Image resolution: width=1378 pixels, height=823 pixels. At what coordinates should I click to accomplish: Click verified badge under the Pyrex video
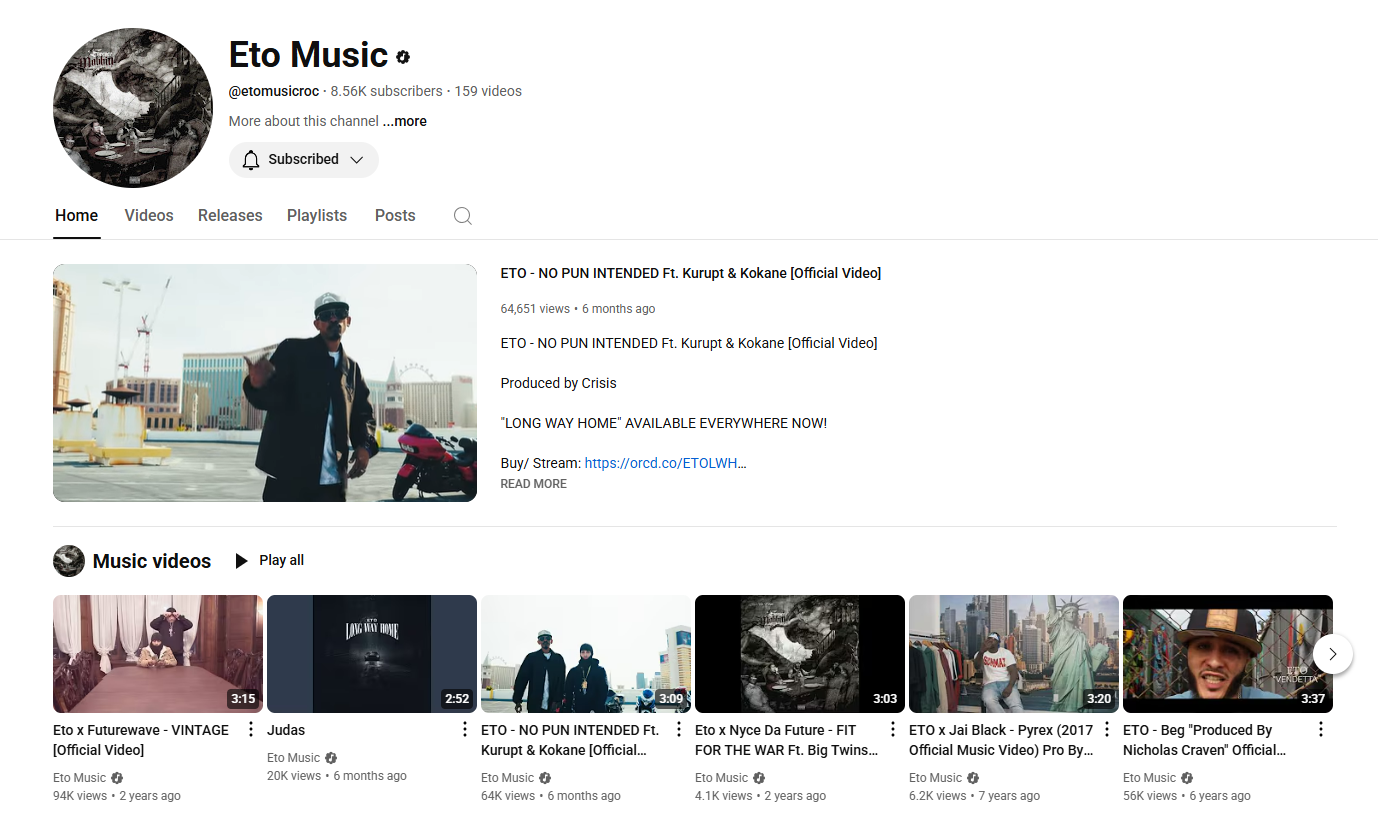click(973, 778)
